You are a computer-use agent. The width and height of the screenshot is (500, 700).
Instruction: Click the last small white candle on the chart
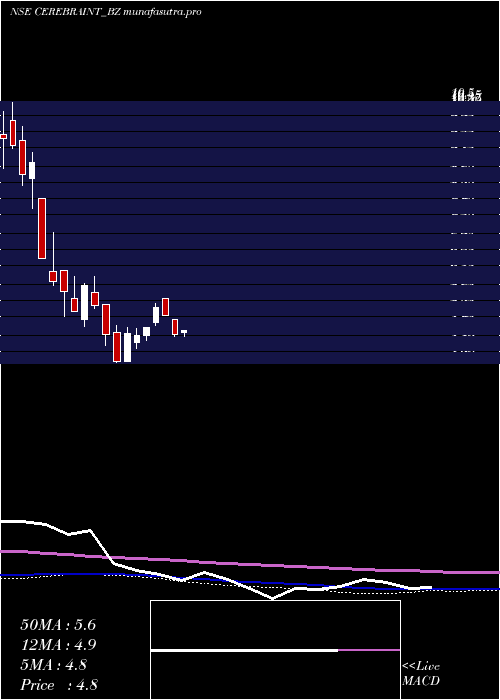pos(184,332)
